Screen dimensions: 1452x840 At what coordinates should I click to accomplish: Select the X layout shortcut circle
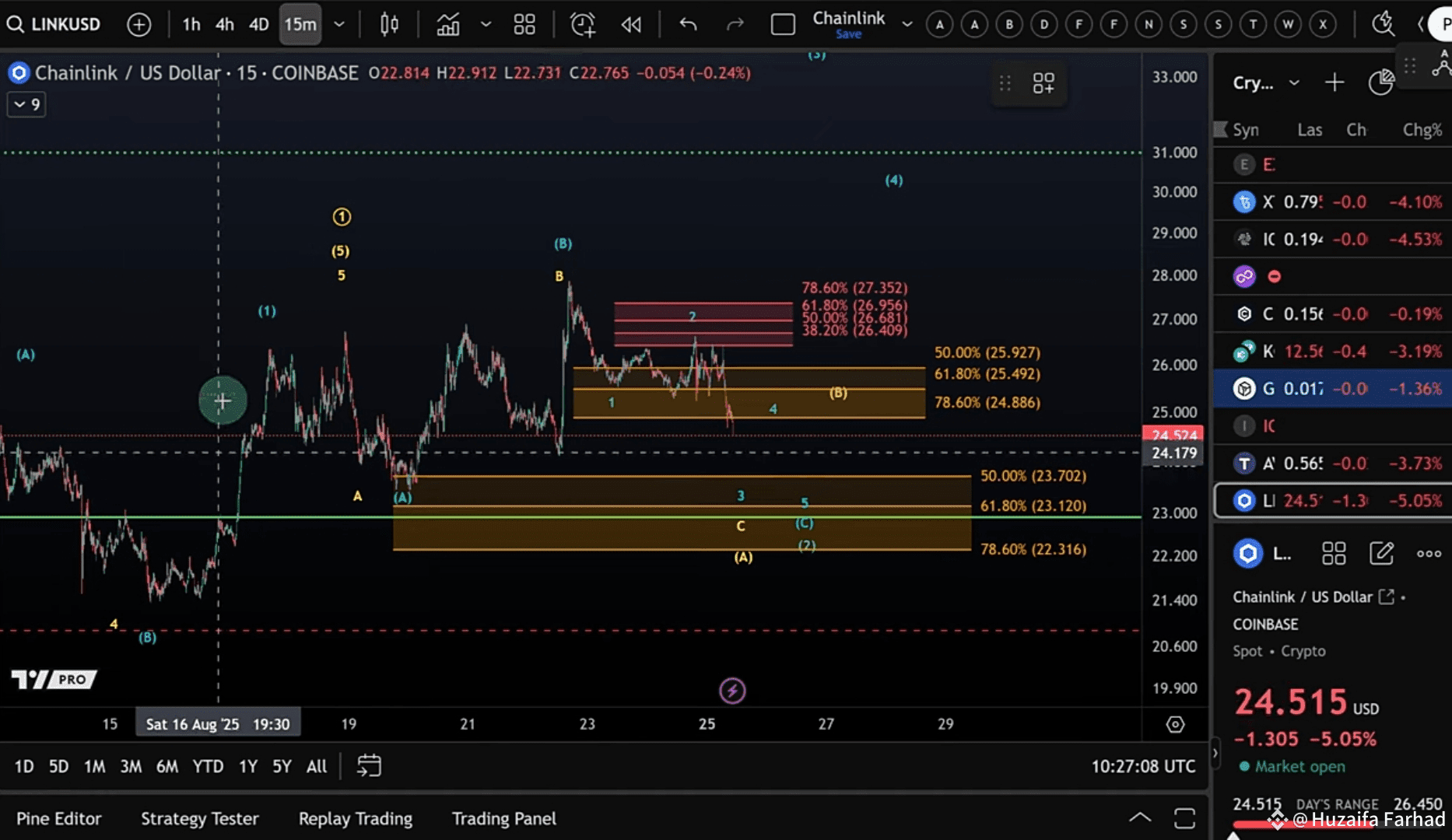tap(1322, 24)
